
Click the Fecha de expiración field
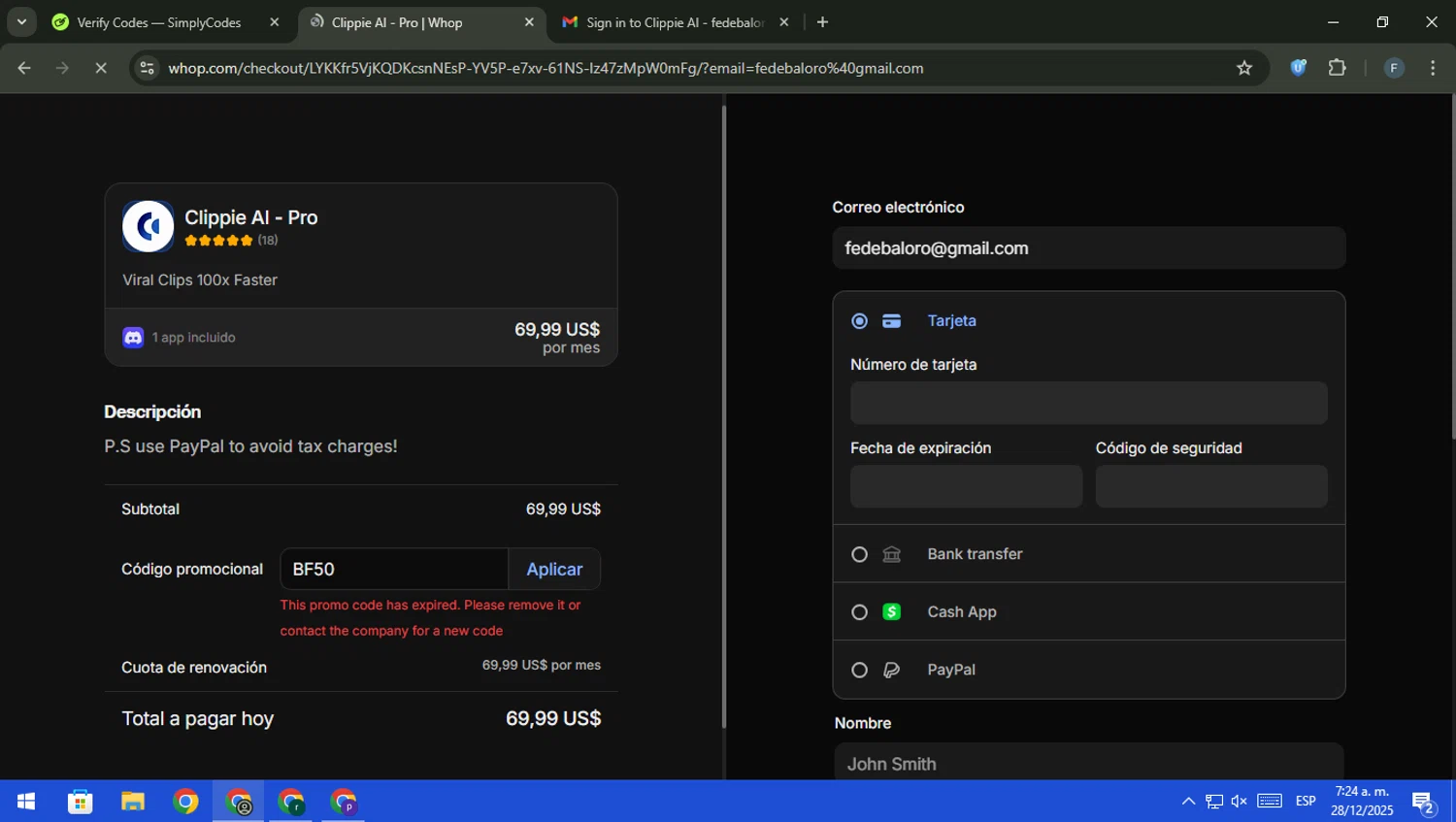tap(966, 486)
